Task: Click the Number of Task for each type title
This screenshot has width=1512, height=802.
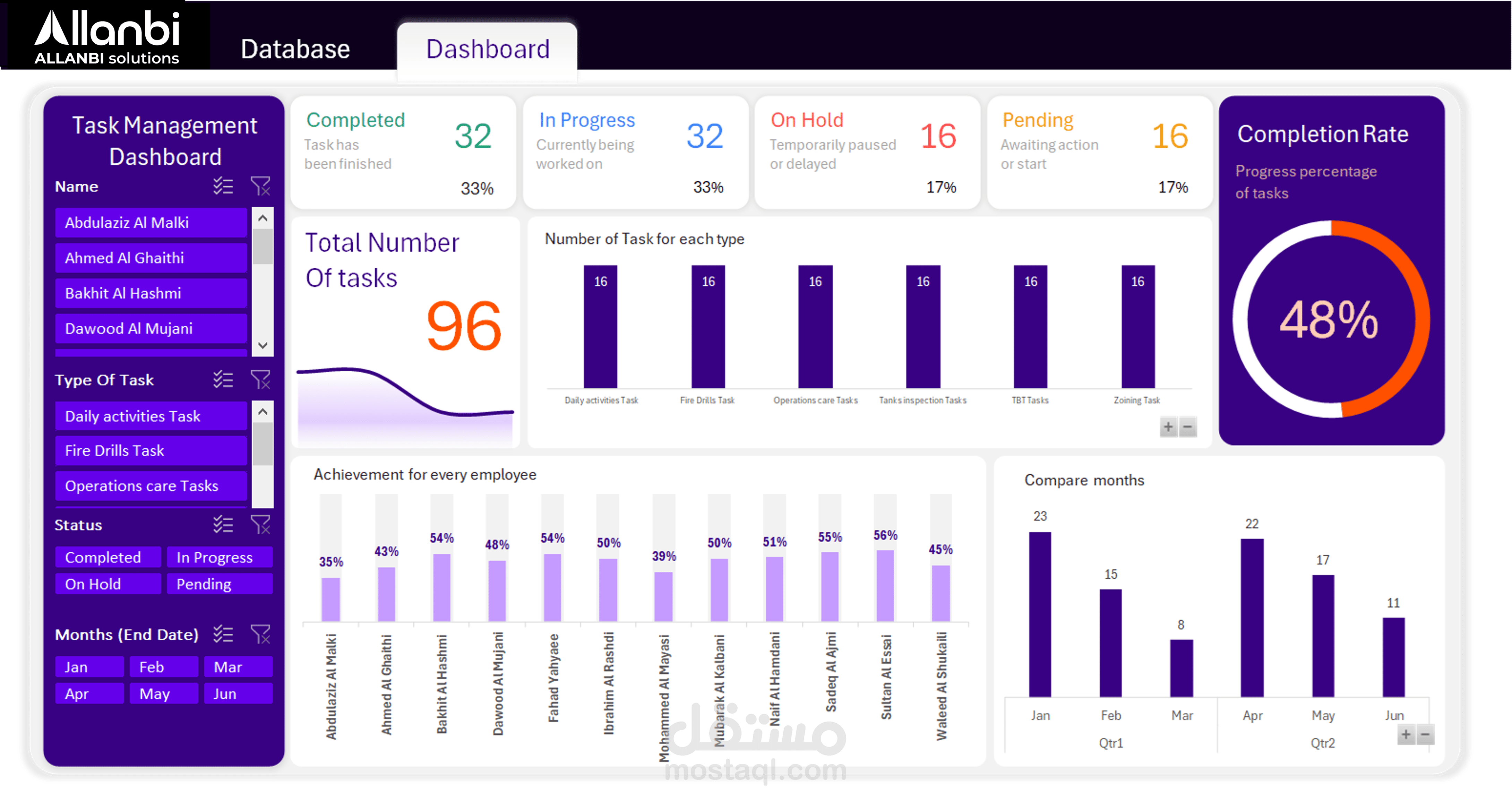Action: pyautogui.click(x=644, y=239)
